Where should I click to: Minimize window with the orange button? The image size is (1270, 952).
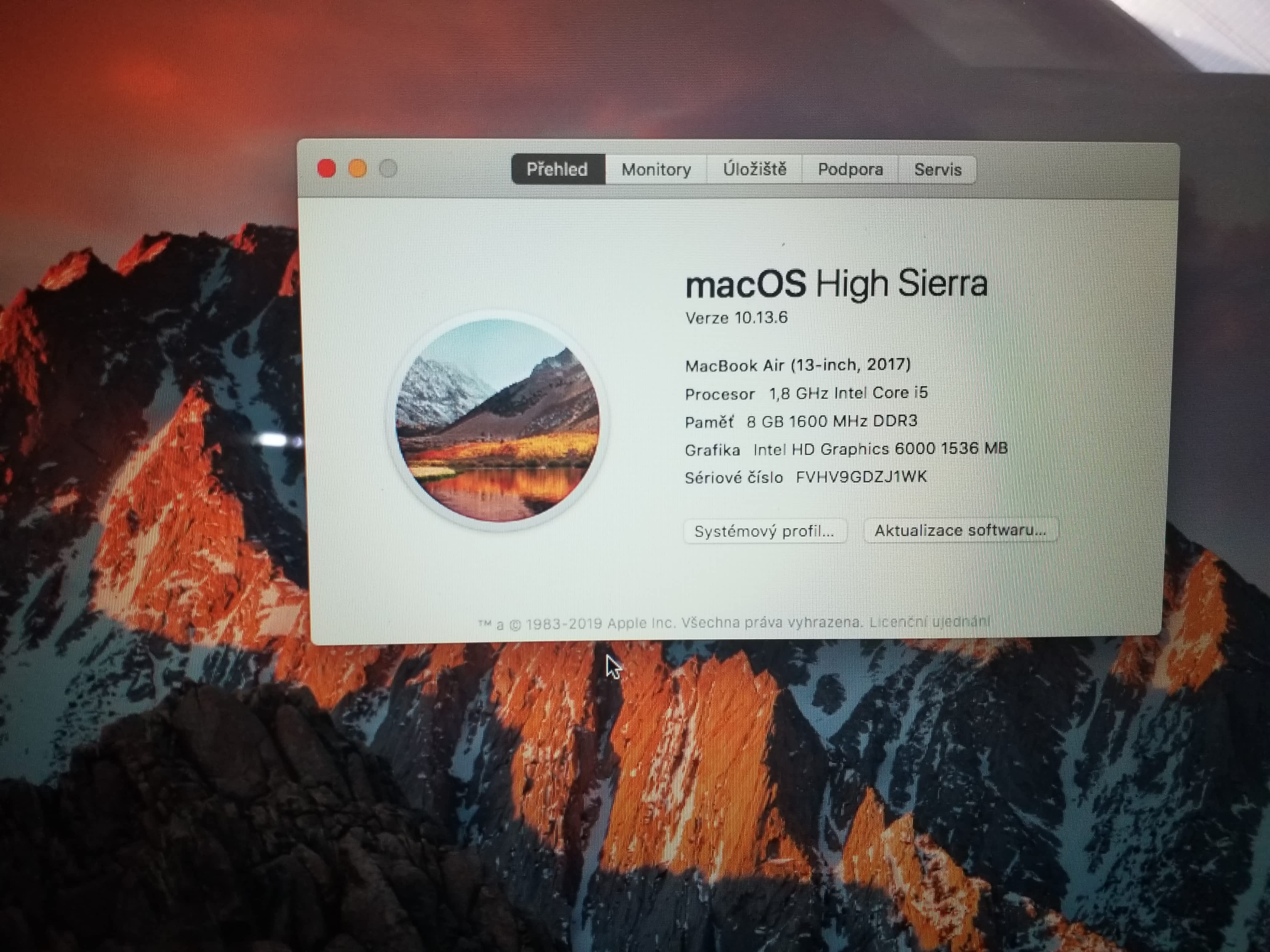[x=358, y=169]
